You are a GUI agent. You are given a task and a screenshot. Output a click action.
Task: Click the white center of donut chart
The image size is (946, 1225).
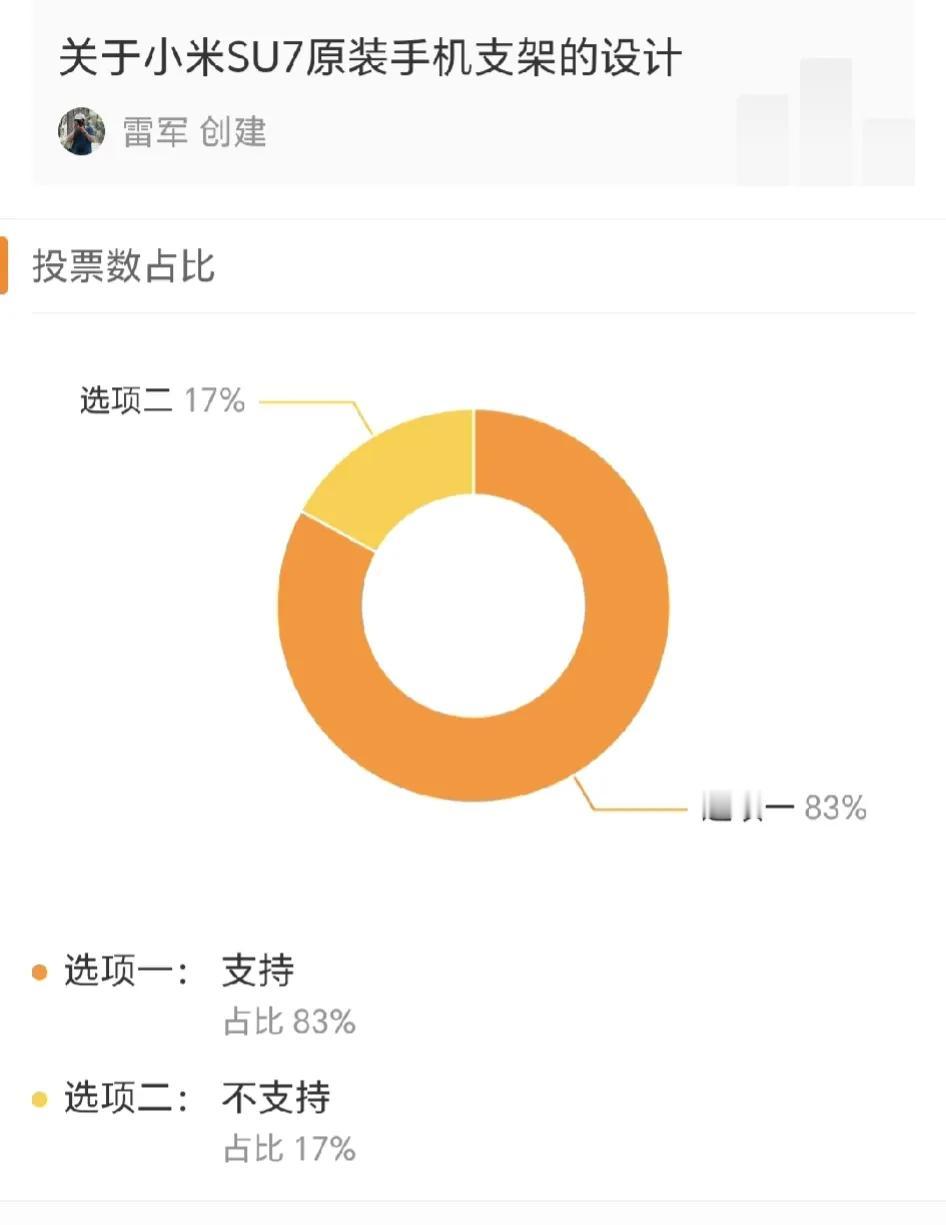[473, 606]
